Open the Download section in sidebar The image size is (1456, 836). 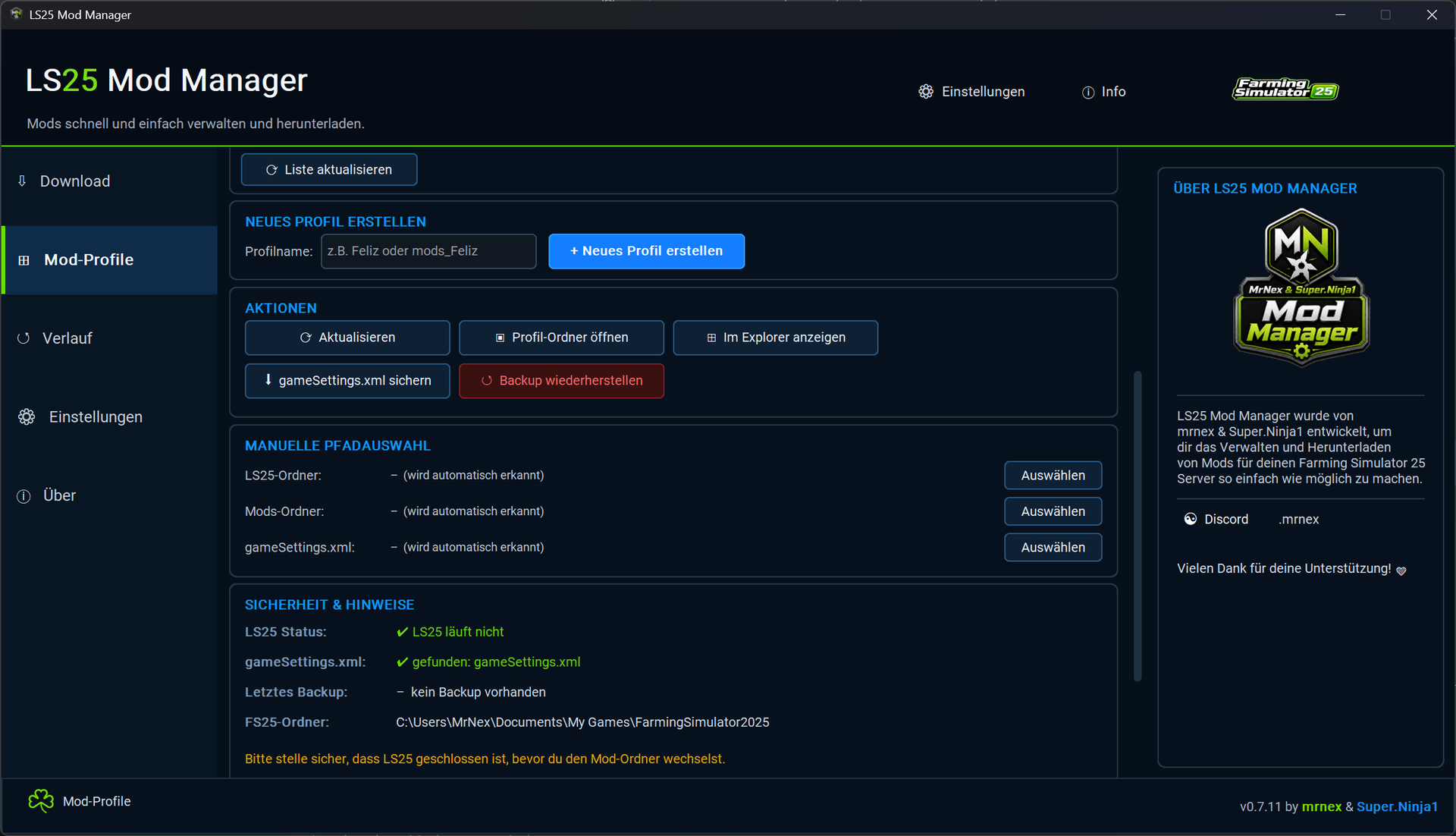tap(109, 181)
